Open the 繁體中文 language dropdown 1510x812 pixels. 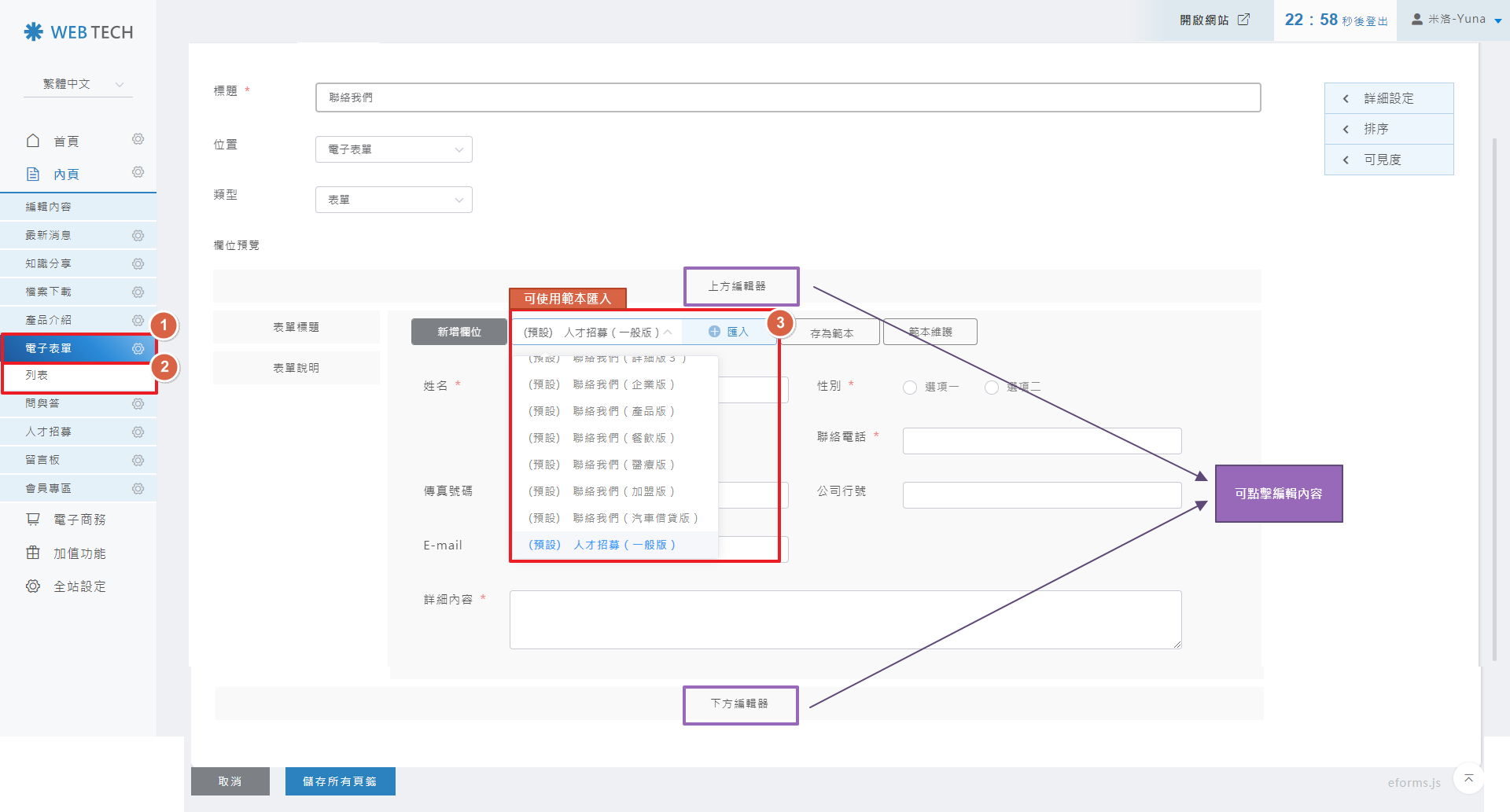(83, 84)
